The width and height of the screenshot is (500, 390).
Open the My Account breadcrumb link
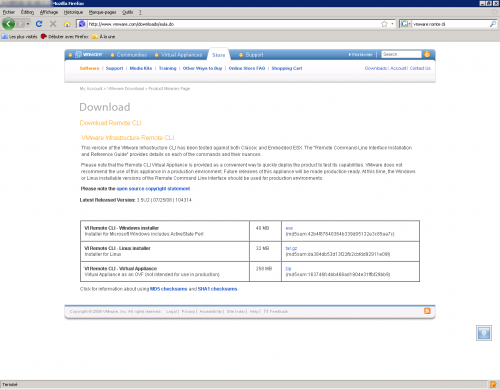91,89
